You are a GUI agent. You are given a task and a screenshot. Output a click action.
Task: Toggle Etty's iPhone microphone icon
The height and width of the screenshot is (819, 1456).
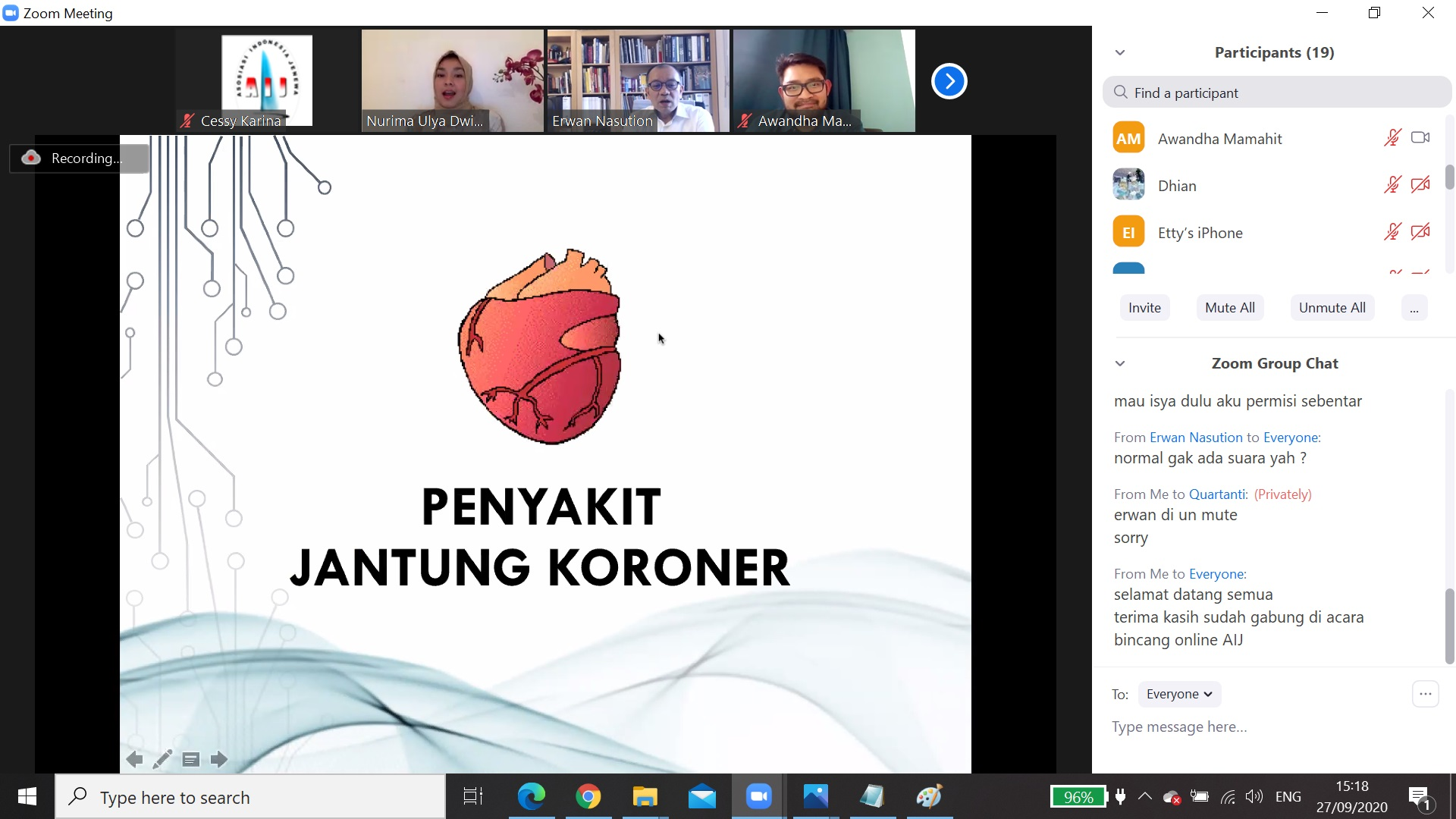[1392, 232]
